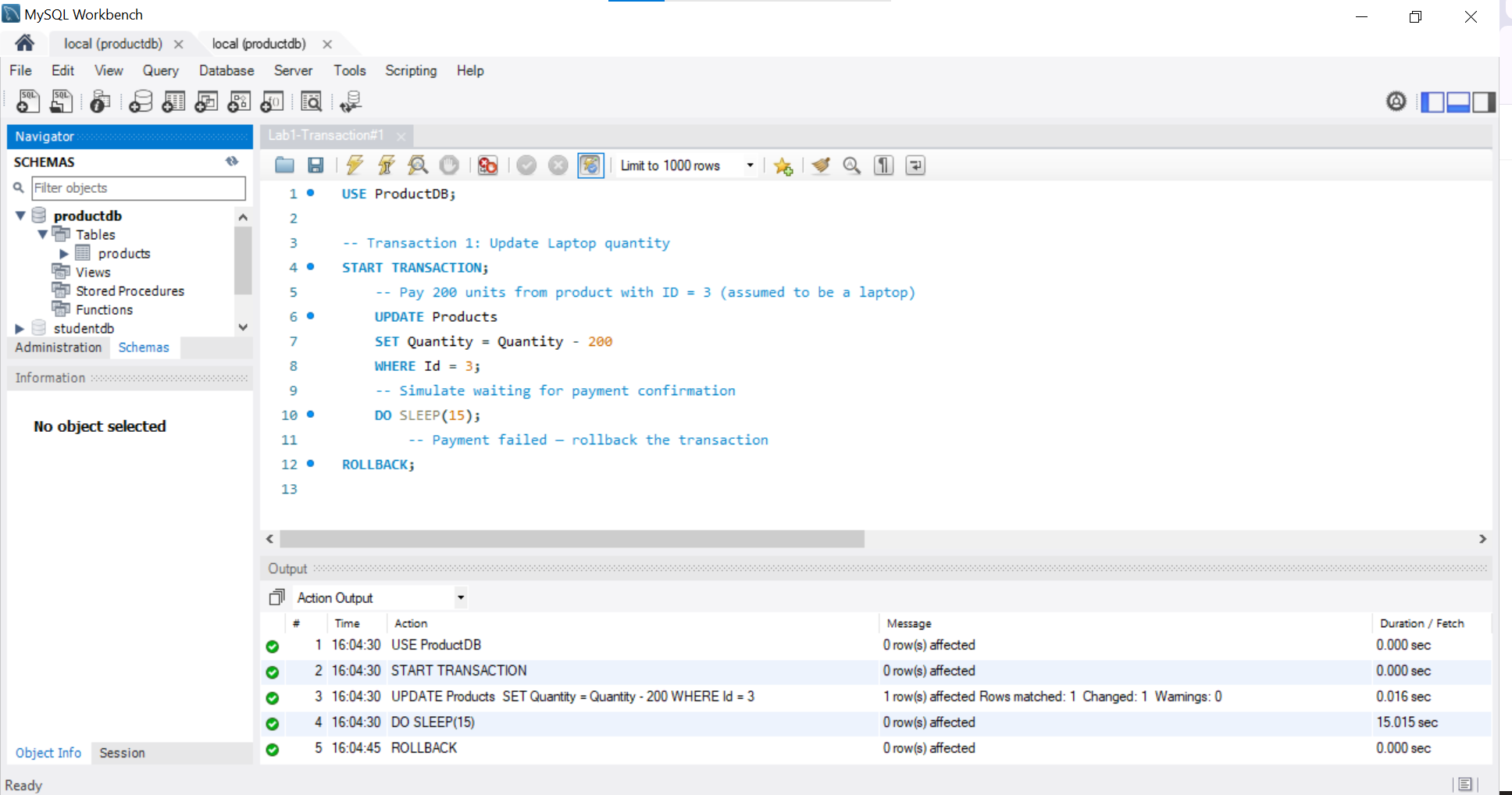Collapse the Tables node

tap(42, 234)
